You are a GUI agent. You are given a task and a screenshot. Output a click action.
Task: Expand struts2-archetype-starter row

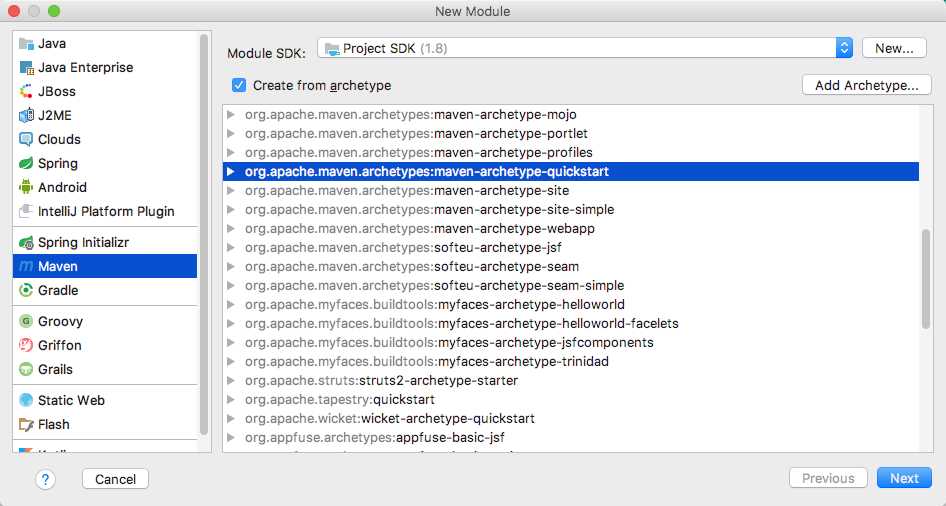[x=230, y=381]
